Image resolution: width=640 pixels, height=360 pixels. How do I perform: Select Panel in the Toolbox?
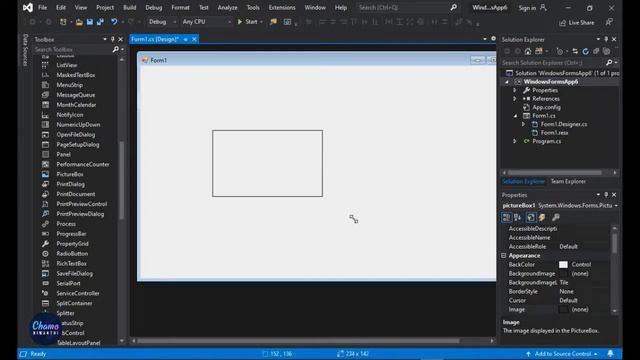[63, 154]
